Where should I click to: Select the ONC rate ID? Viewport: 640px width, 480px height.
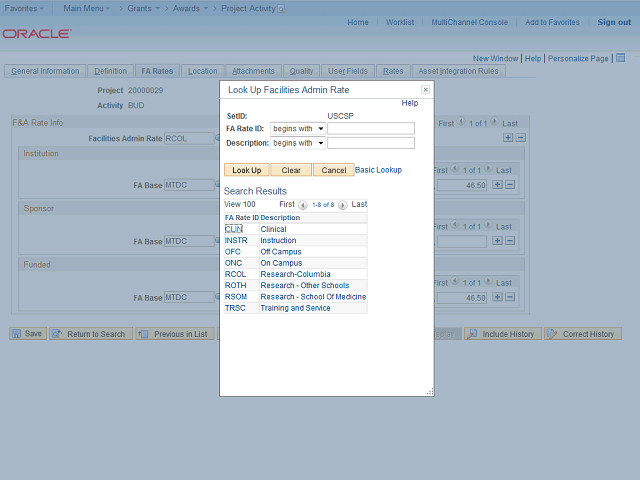(x=233, y=263)
